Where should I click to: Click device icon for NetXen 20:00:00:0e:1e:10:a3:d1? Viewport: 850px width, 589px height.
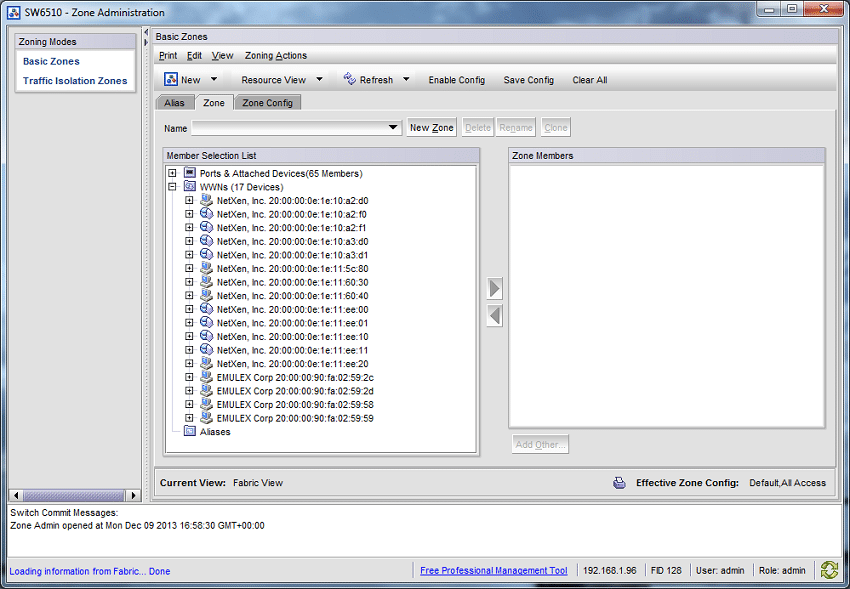[x=207, y=254]
